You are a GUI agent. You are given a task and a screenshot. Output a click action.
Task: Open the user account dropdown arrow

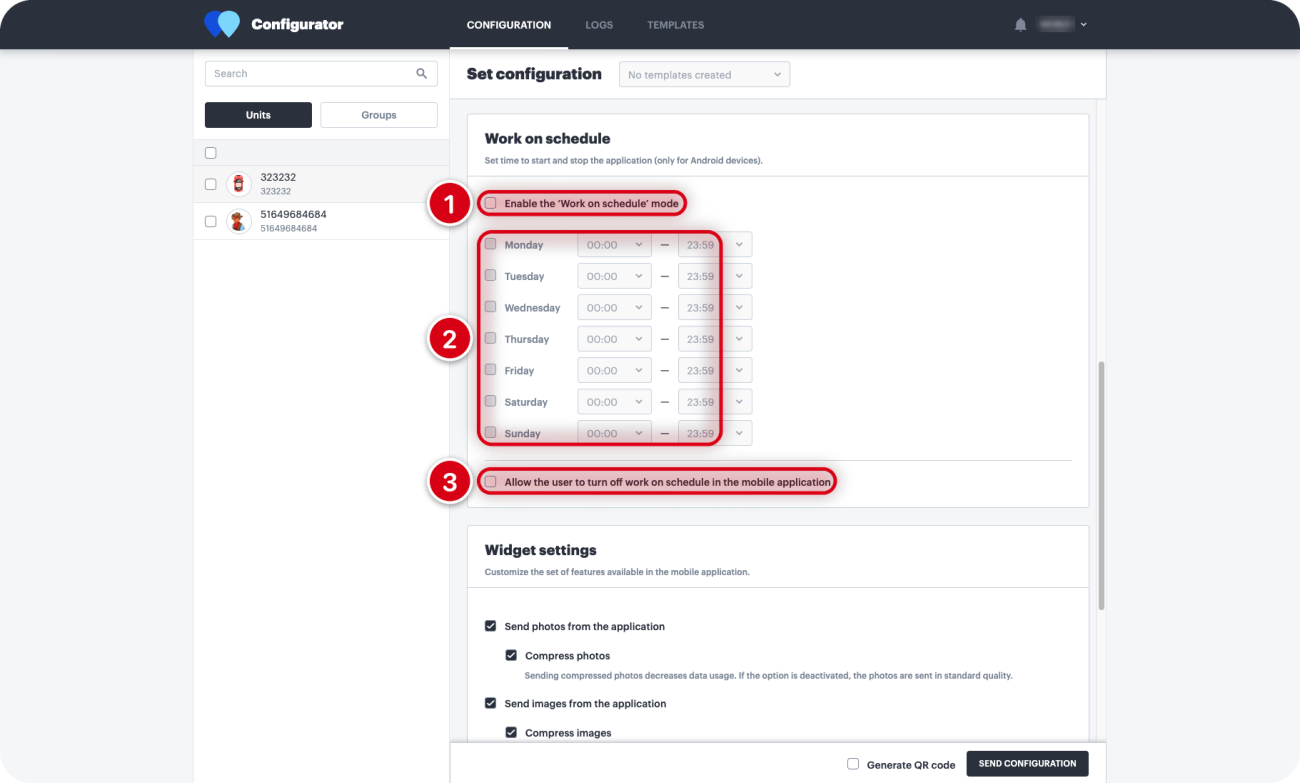click(1084, 25)
